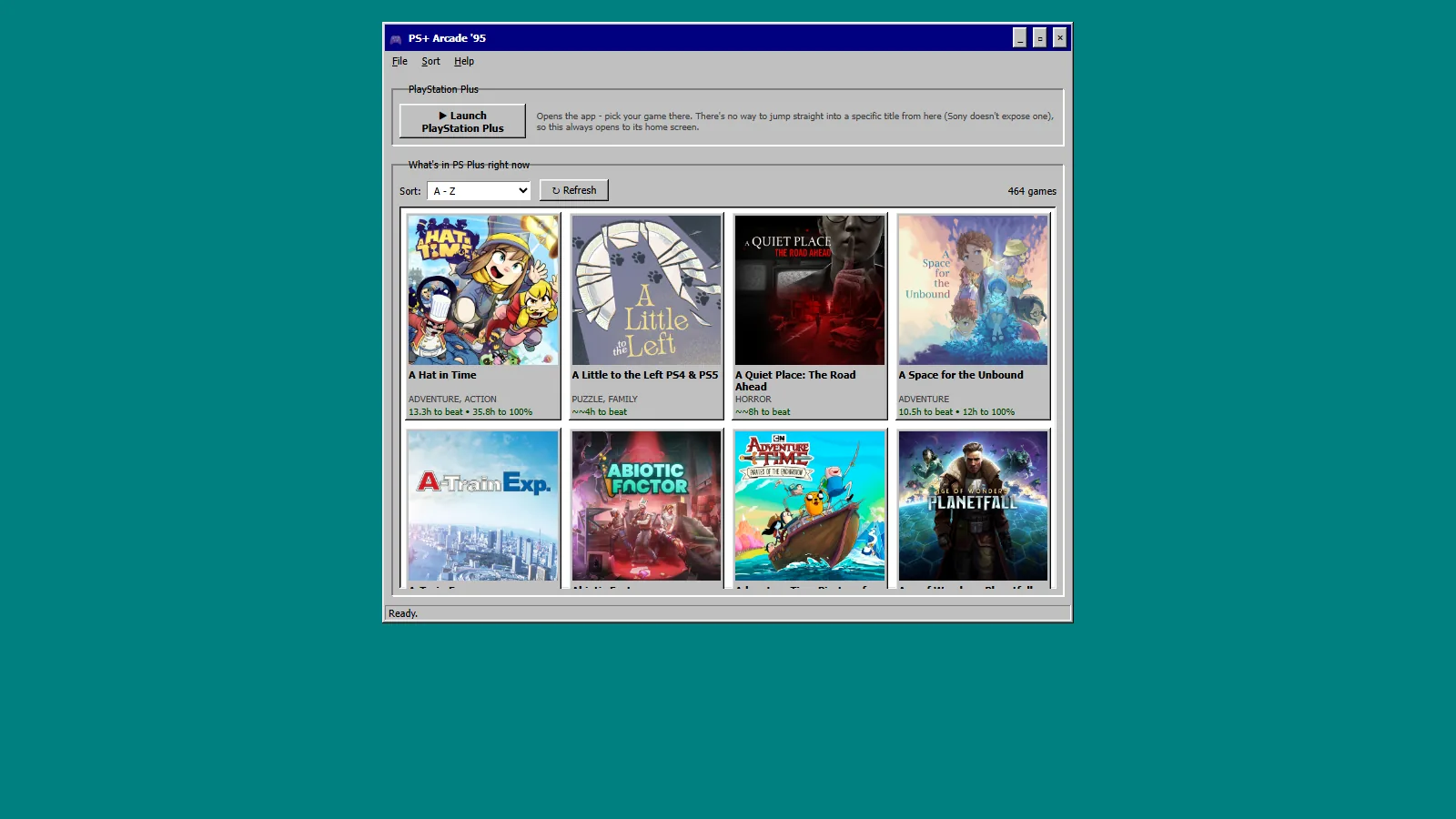Refresh the PS Plus game list
This screenshot has height=819, width=1456.
[574, 190]
